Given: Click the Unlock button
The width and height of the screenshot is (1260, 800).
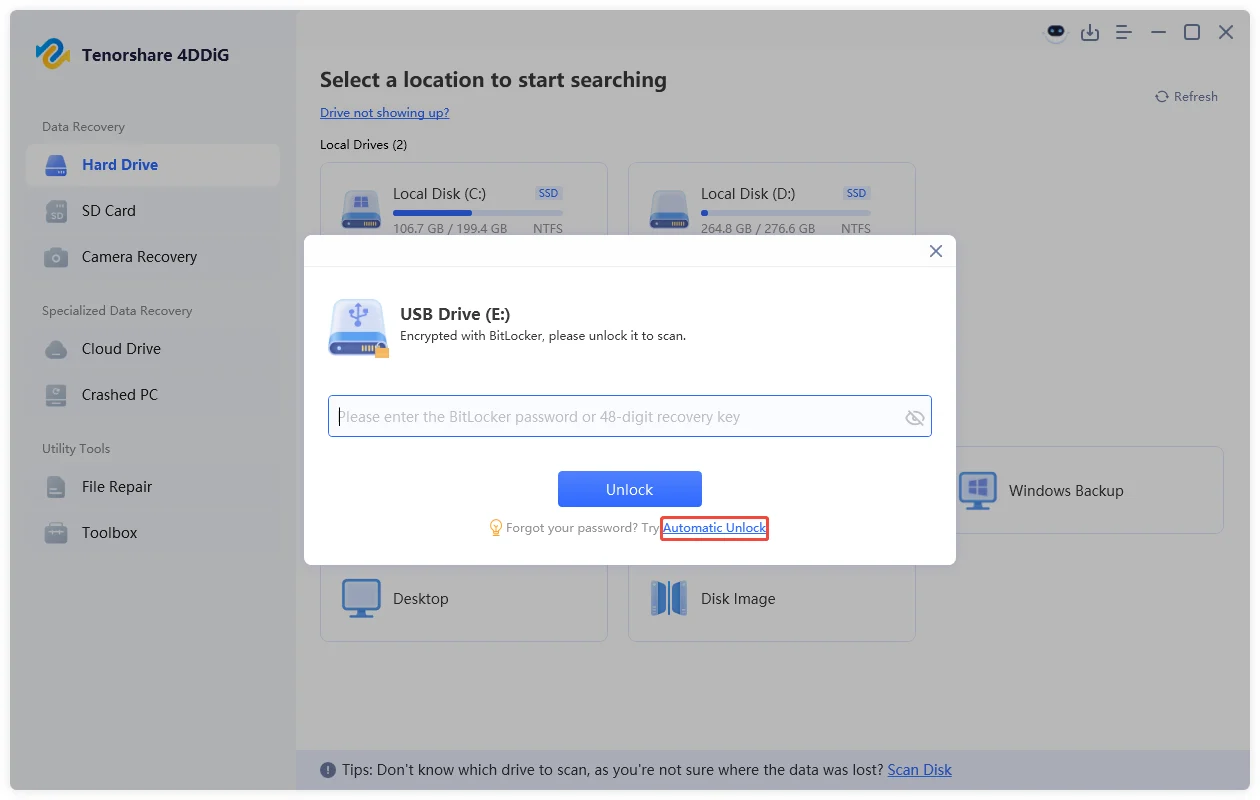Looking at the screenshot, I should 629,489.
